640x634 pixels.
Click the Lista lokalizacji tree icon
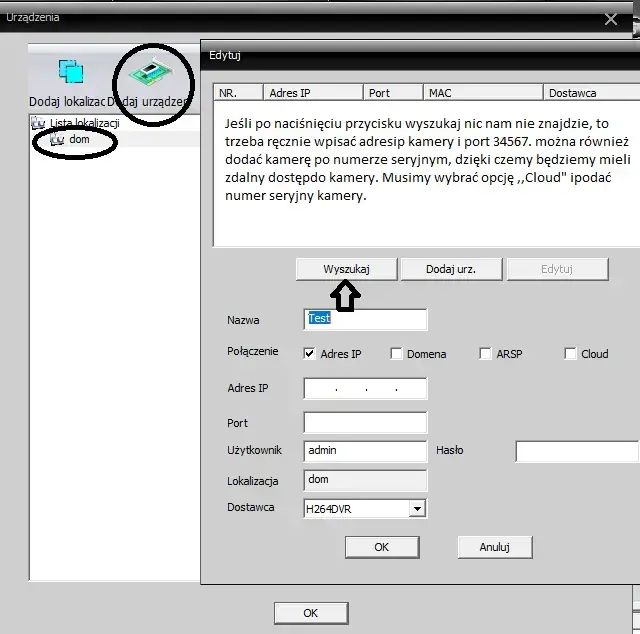coord(38,123)
